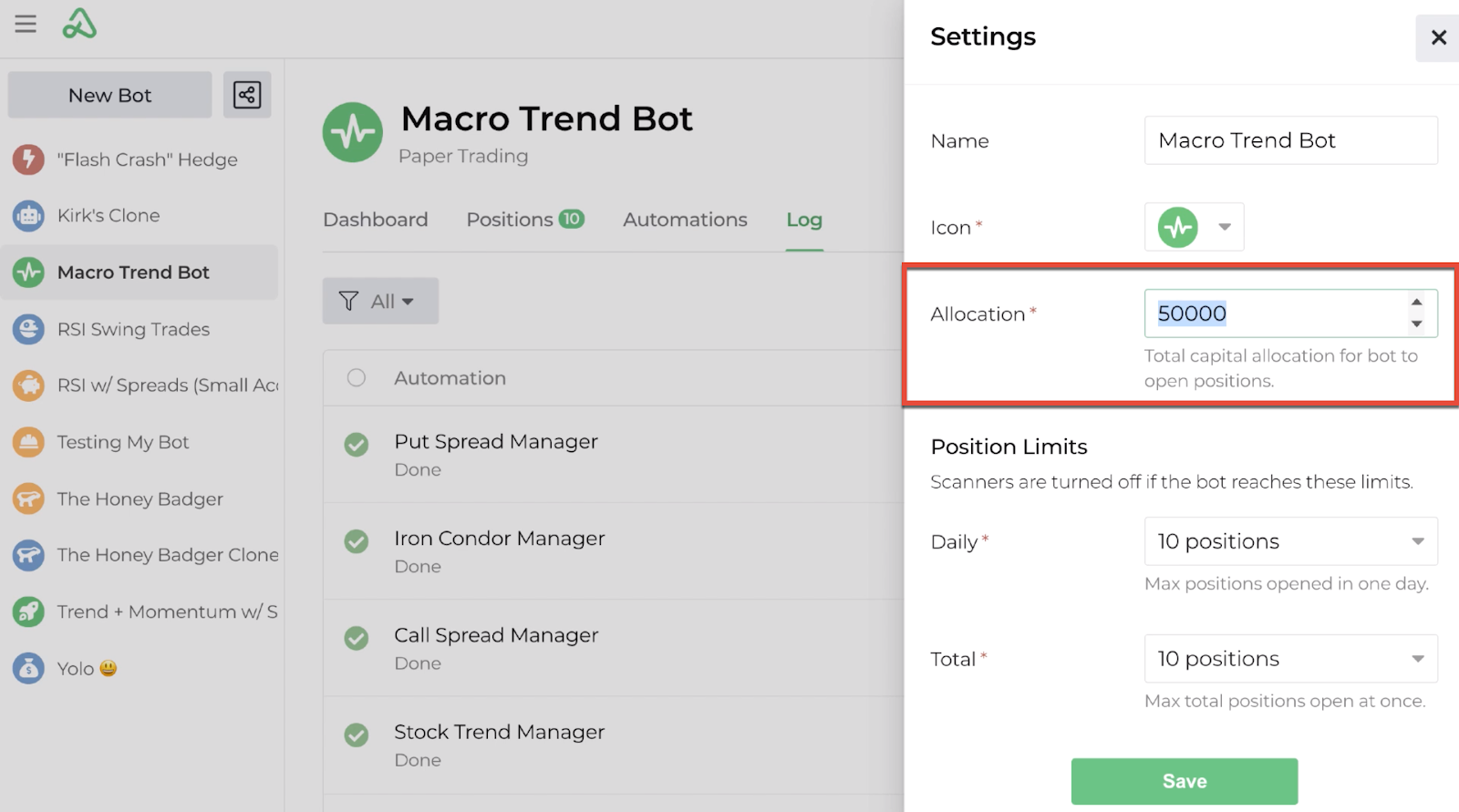The width and height of the screenshot is (1459, 812).
Task: Click the Positions count badge 10
Action: [572, 219]
